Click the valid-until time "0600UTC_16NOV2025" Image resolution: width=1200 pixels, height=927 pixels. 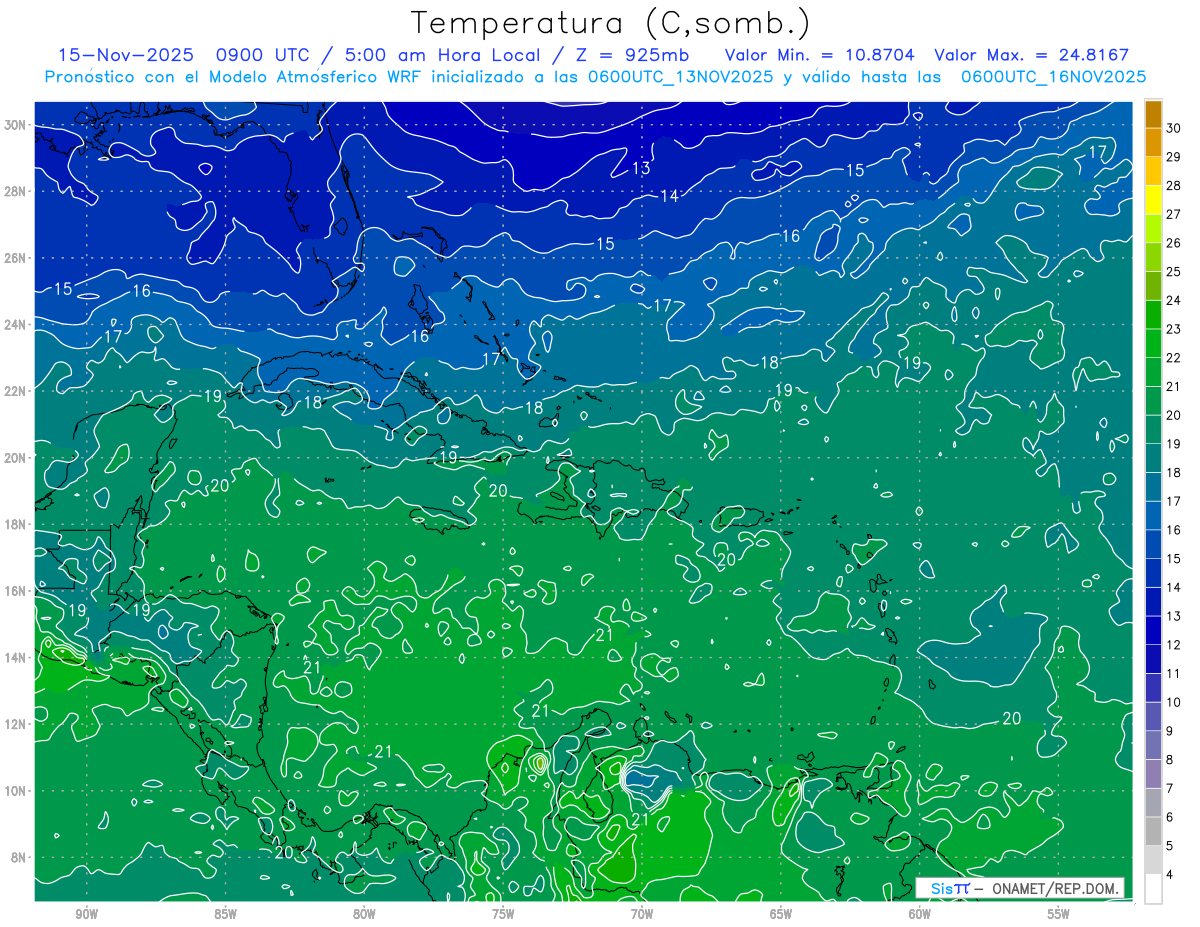tap(1053, 77)
